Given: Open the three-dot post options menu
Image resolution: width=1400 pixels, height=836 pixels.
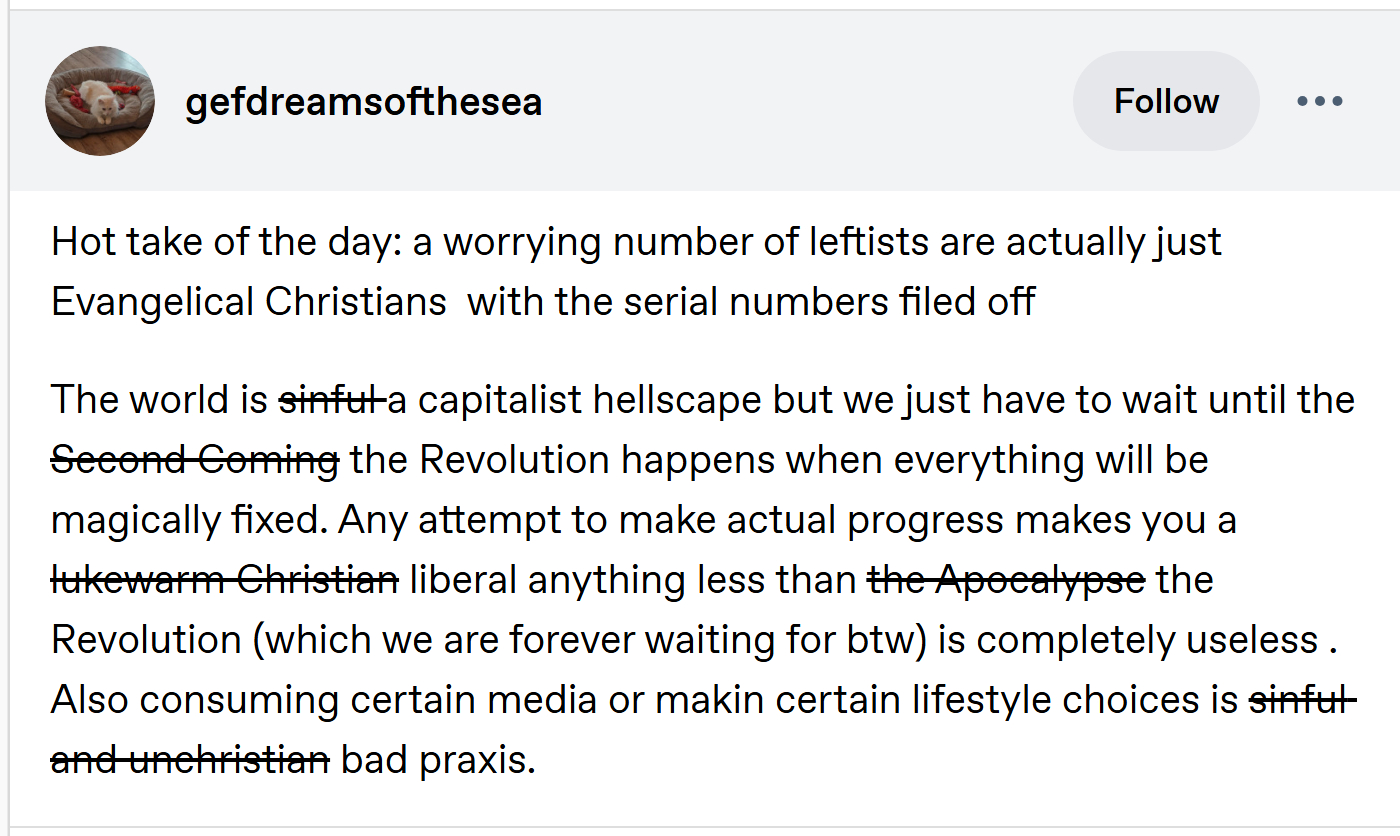Looking at the screenshot, I should pyautogui.click(x=1319, y=101).
